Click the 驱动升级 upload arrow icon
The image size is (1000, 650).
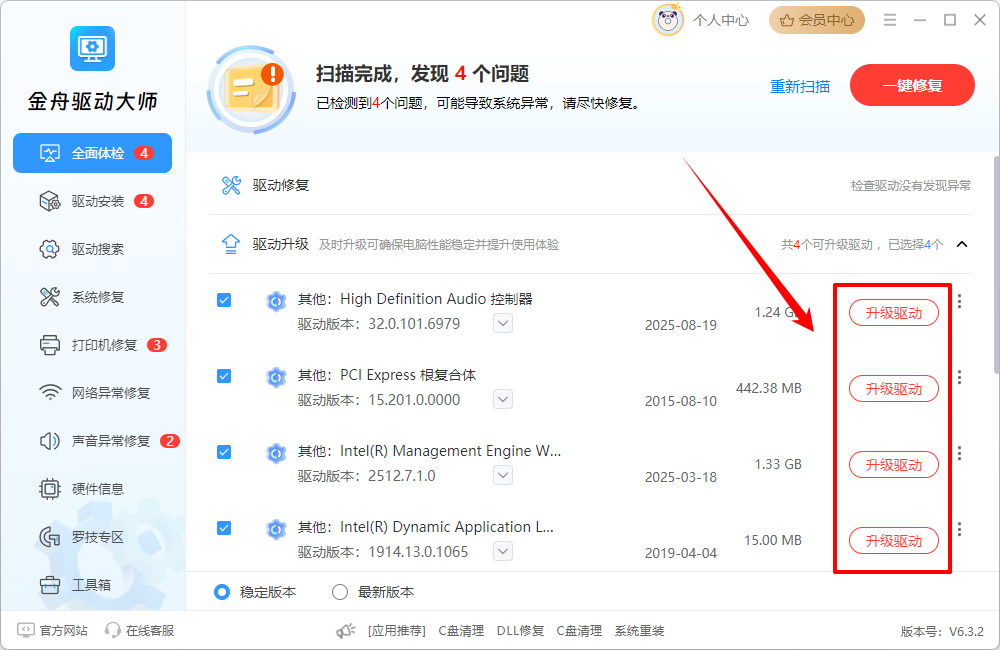(x=231, y=244)
